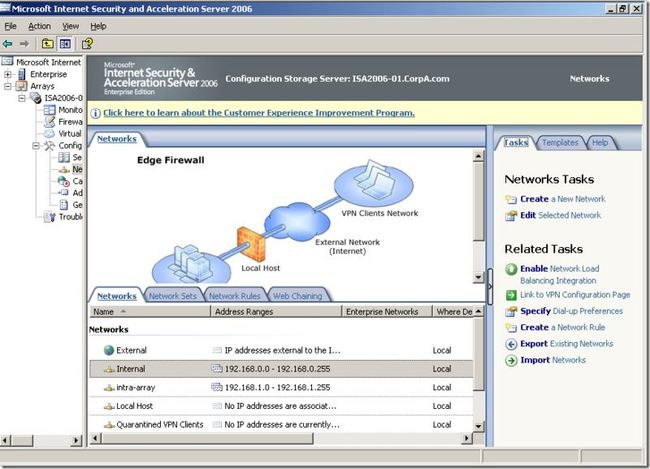Screen dimensions: 650x469
Task: Click the intra-array network row icon
Action: 109,388
